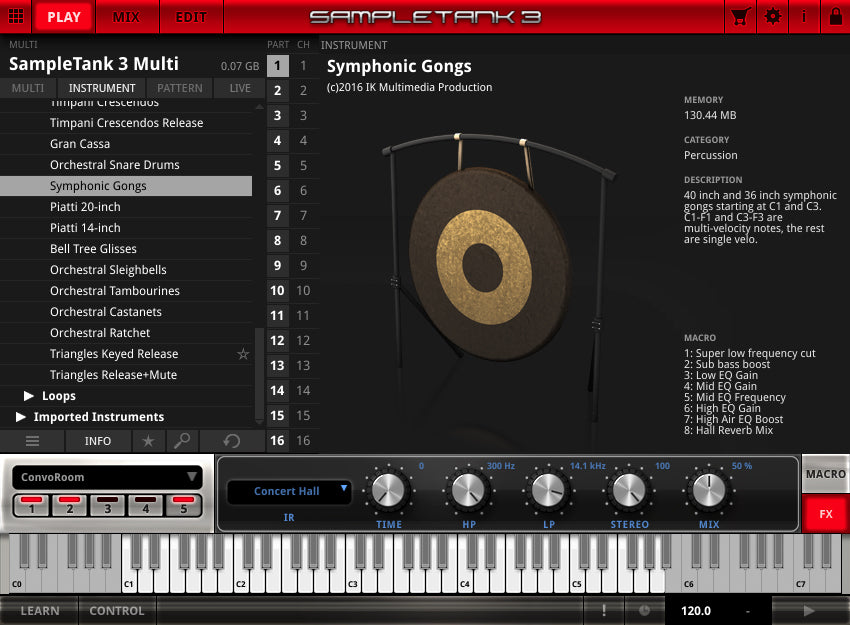Expand Imported Instruments
Image resolution: width=850 pixels, height=625 pixels.
[22, 417]
